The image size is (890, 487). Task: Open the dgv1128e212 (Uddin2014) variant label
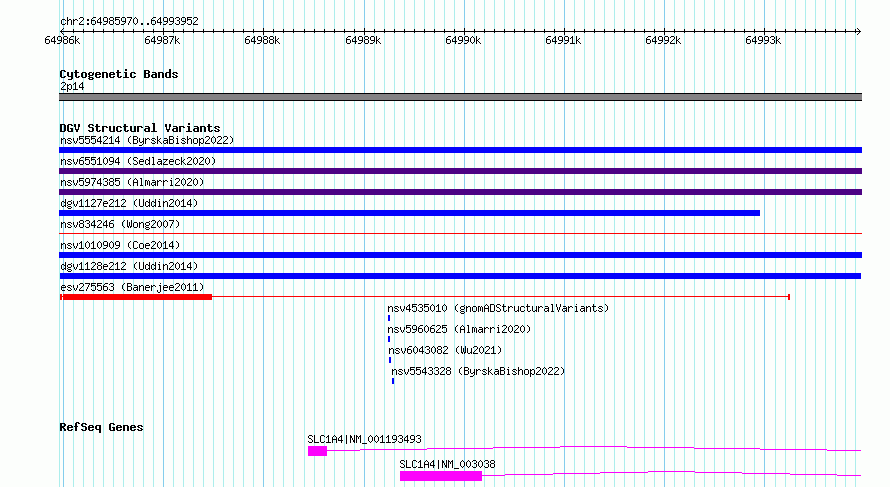129,266
